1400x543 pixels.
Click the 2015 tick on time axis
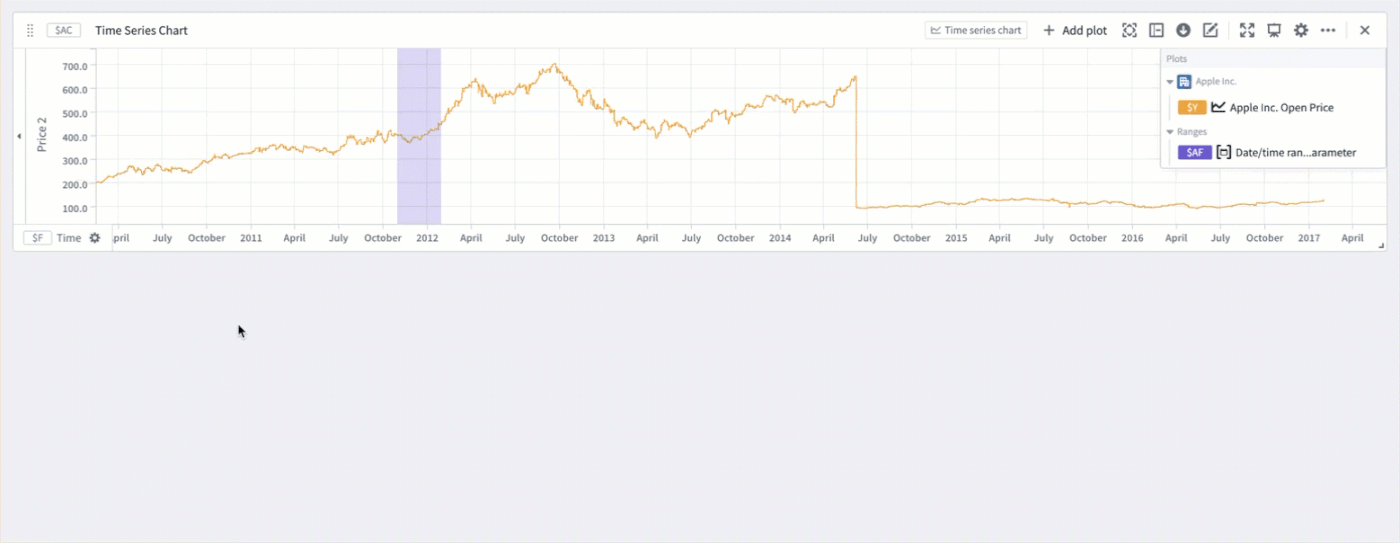[x=956, y=238]
